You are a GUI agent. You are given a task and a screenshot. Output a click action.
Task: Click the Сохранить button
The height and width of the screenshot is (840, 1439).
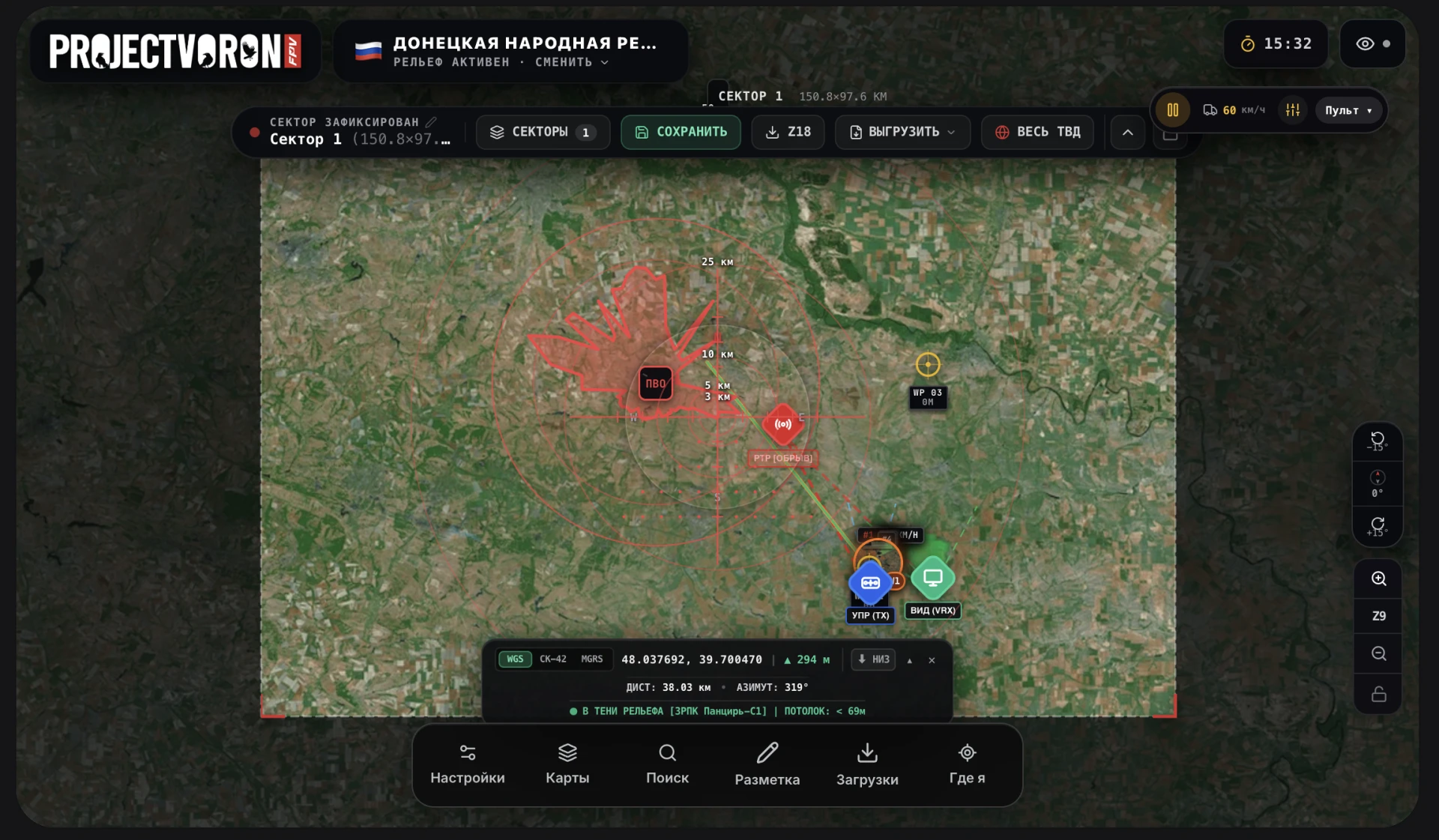tap(681, 132)
